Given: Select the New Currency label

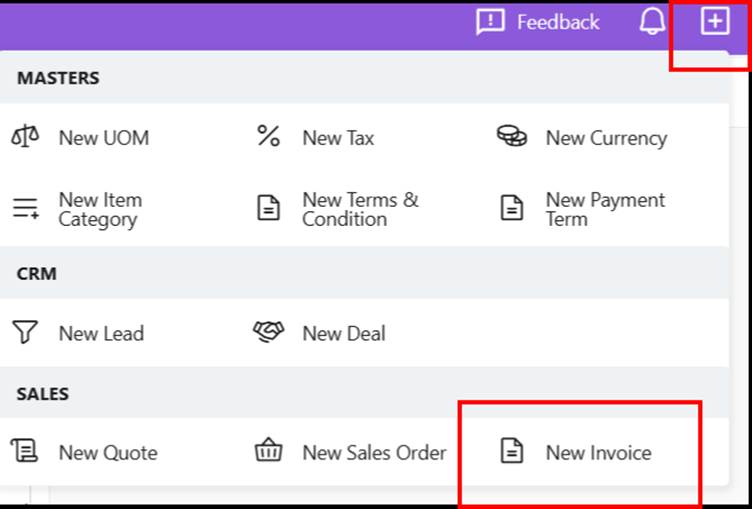Looking at the screenshot, I should (606, 138).
